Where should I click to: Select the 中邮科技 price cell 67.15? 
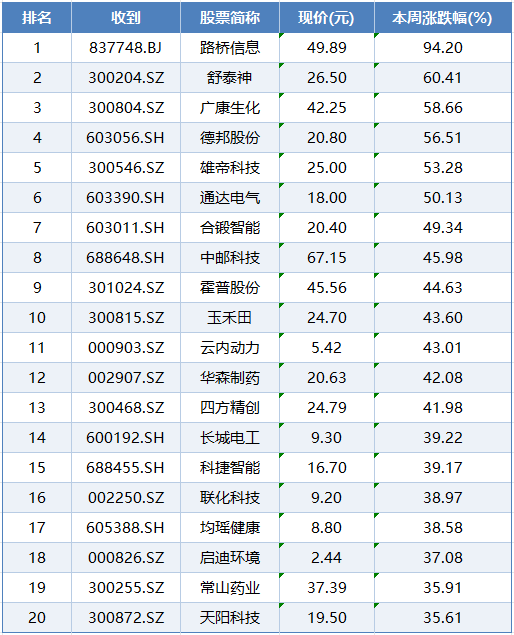326,258
